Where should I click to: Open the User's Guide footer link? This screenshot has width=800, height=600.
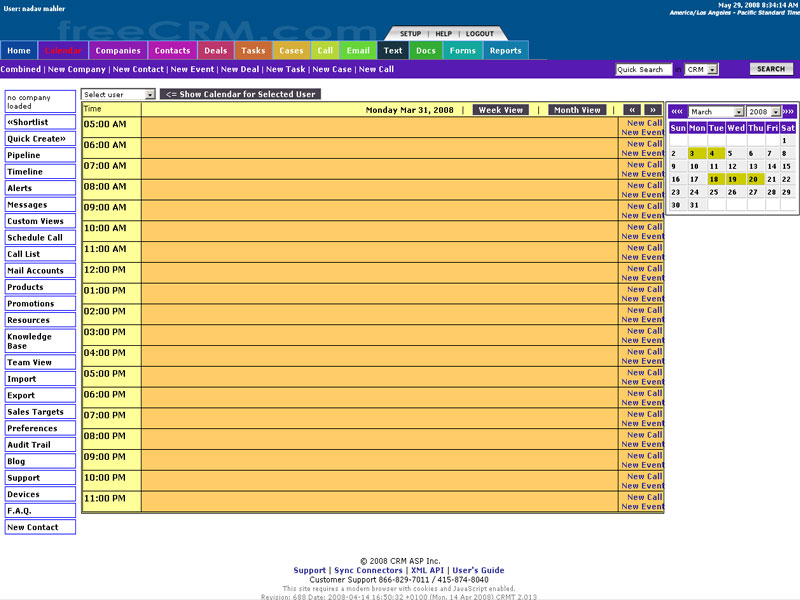(478, 570)
